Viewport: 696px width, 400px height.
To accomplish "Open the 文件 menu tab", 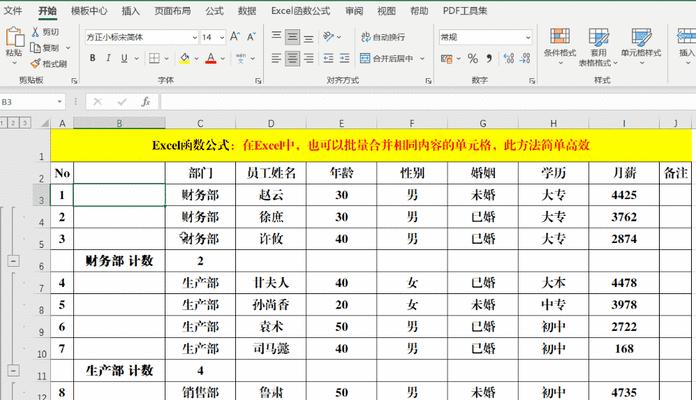I will [x=13, y=11].
